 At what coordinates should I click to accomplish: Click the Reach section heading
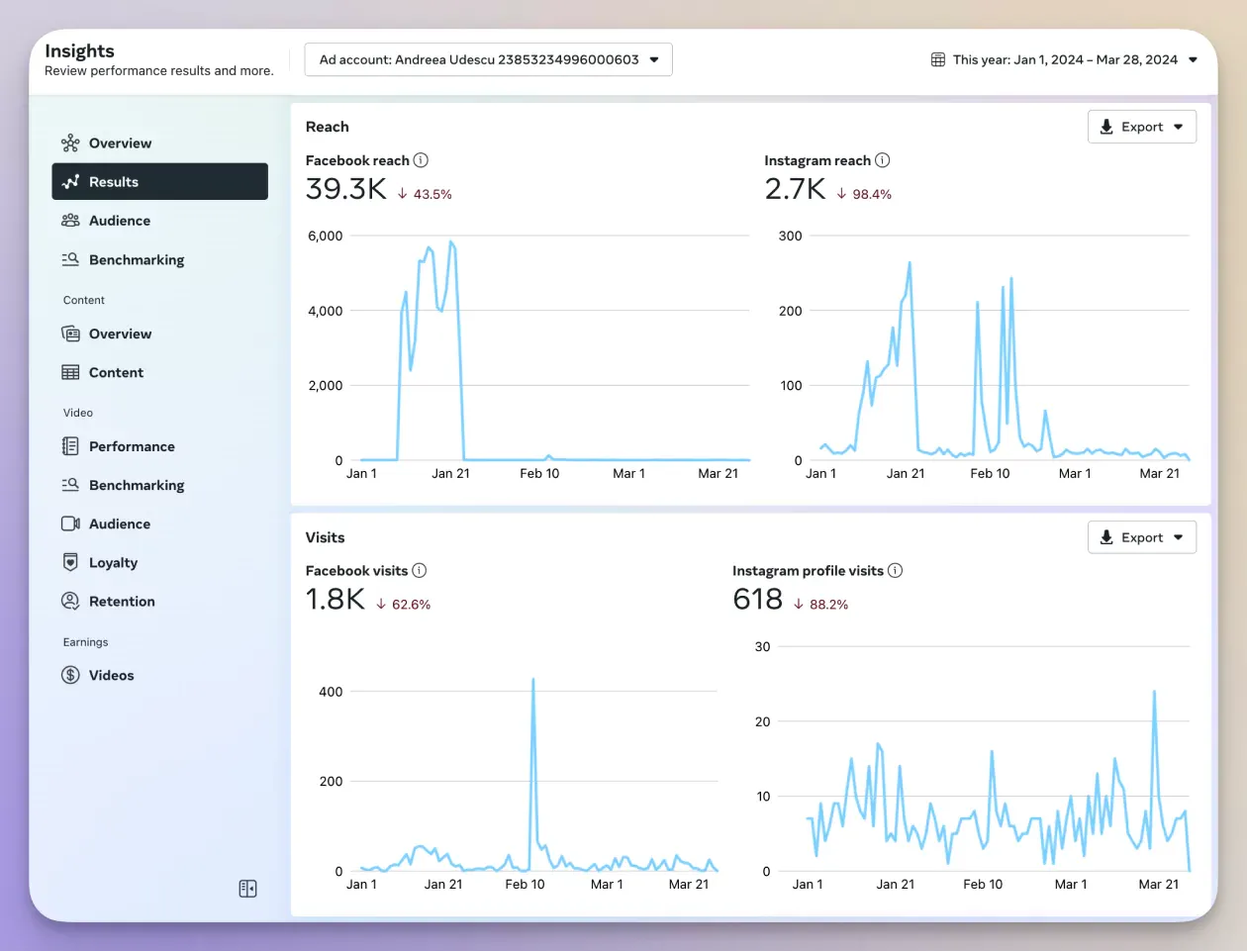tap(327, 127)
